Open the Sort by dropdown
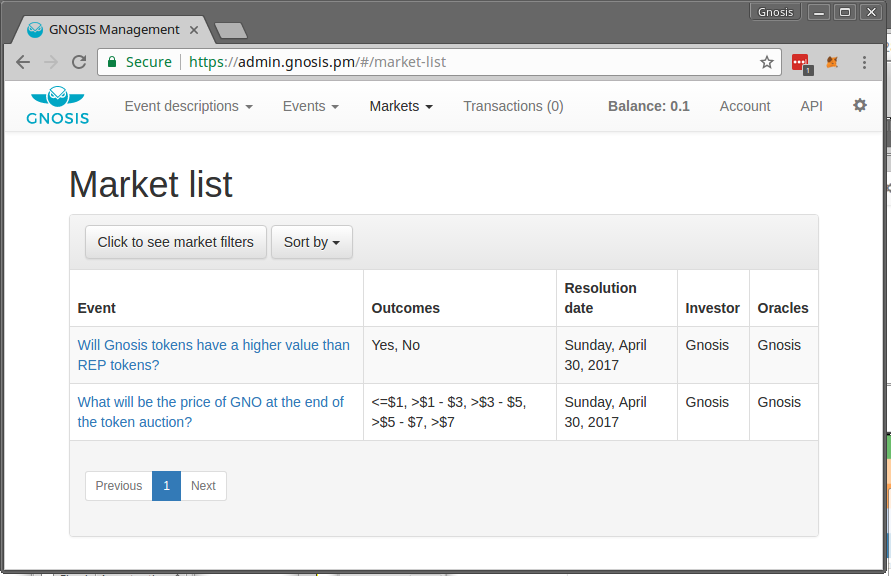This screenshot has width=891, height=576. [x=312, y=242]
